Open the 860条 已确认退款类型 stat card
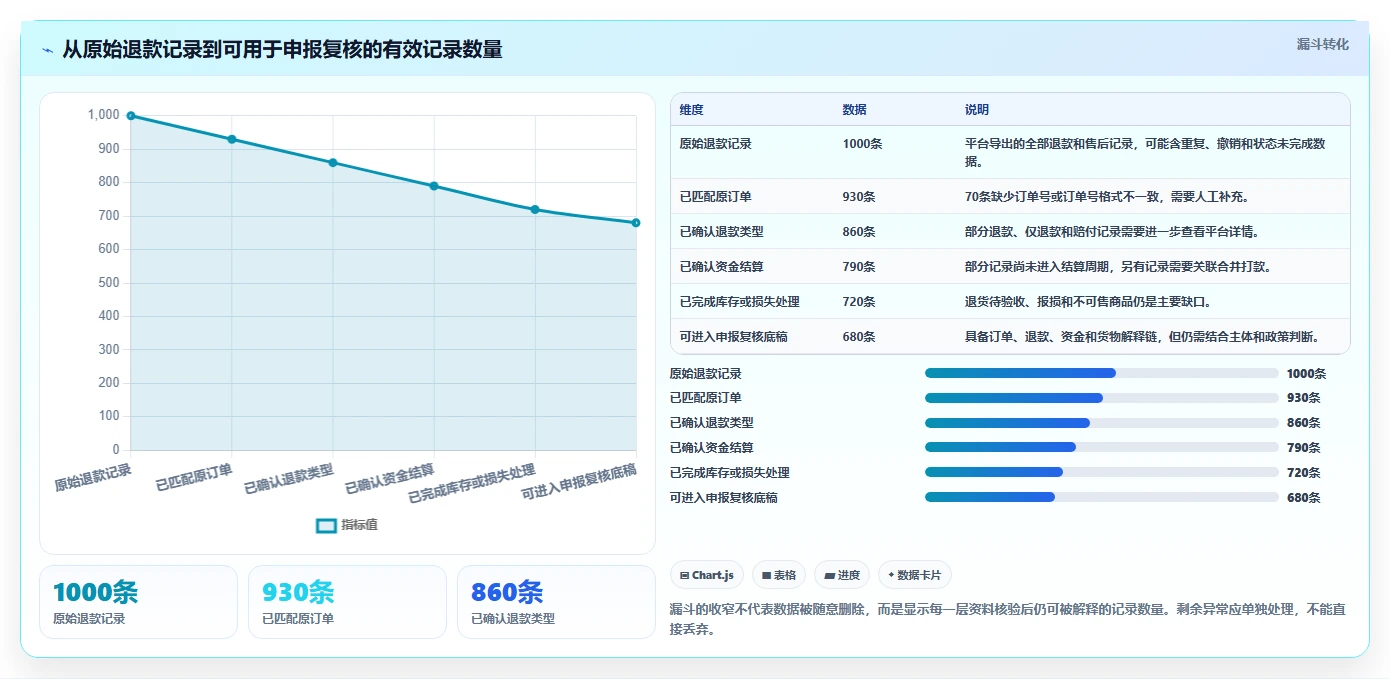The image size is (1390, 679). (x=556, y=602)
